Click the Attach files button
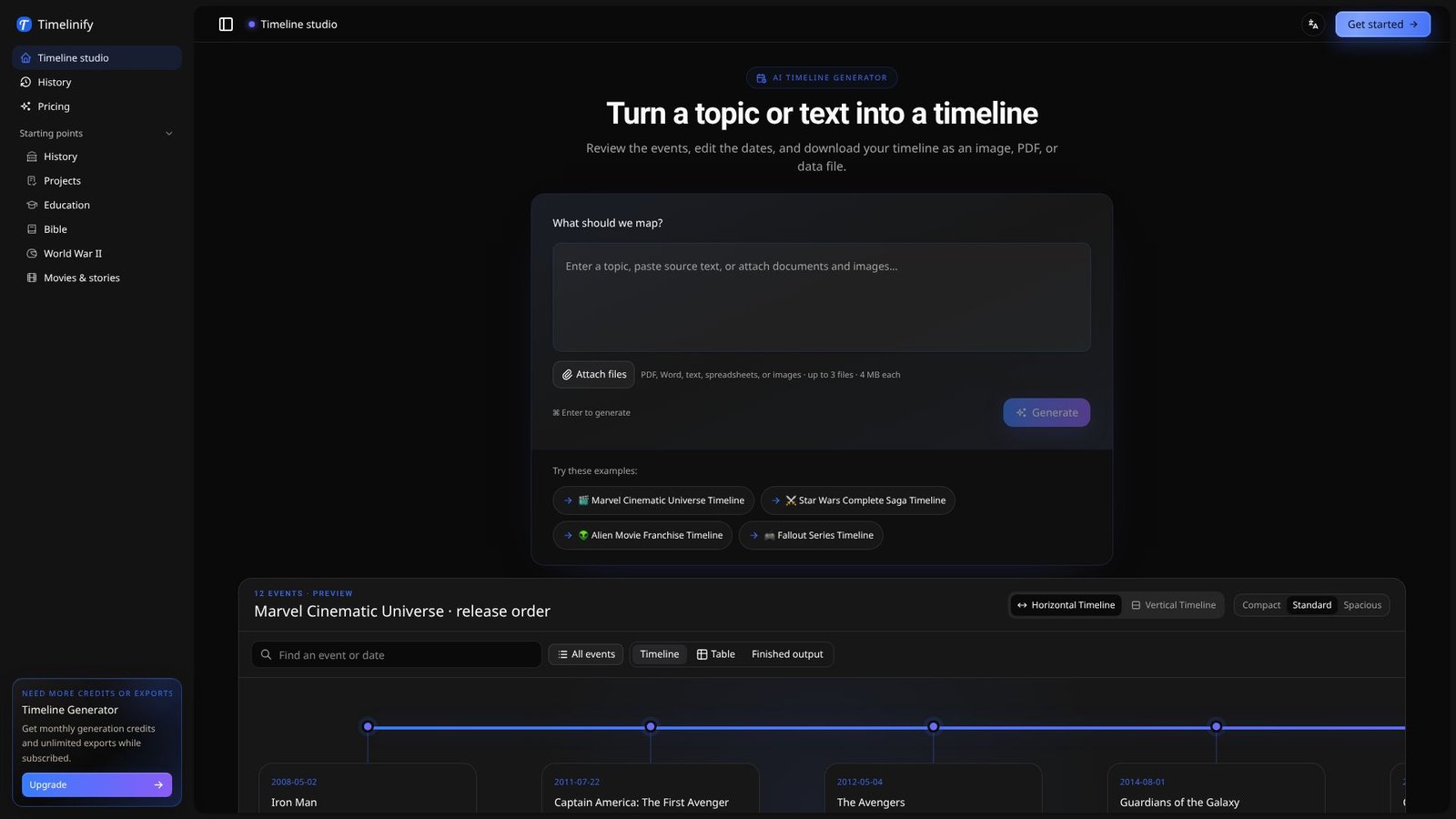The width and height of the screenshot is (1456, 819). point(593,374)
